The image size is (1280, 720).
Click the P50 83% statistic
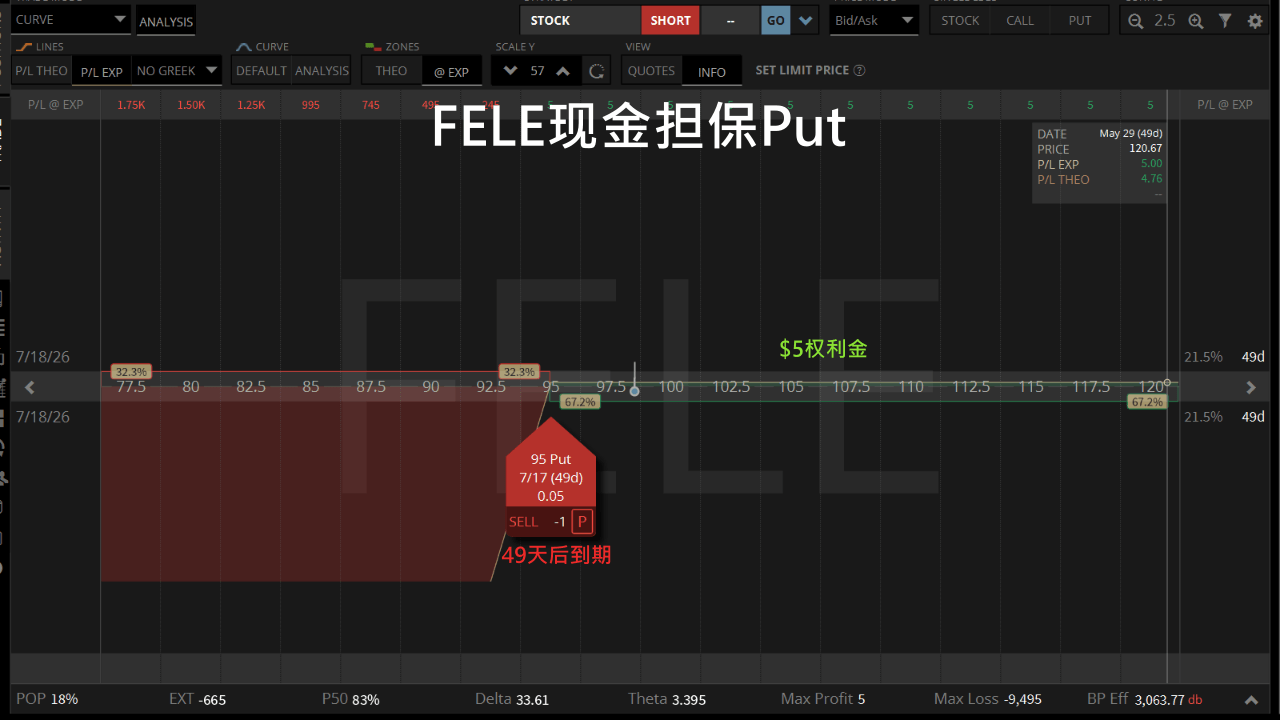tap(351, 699)
